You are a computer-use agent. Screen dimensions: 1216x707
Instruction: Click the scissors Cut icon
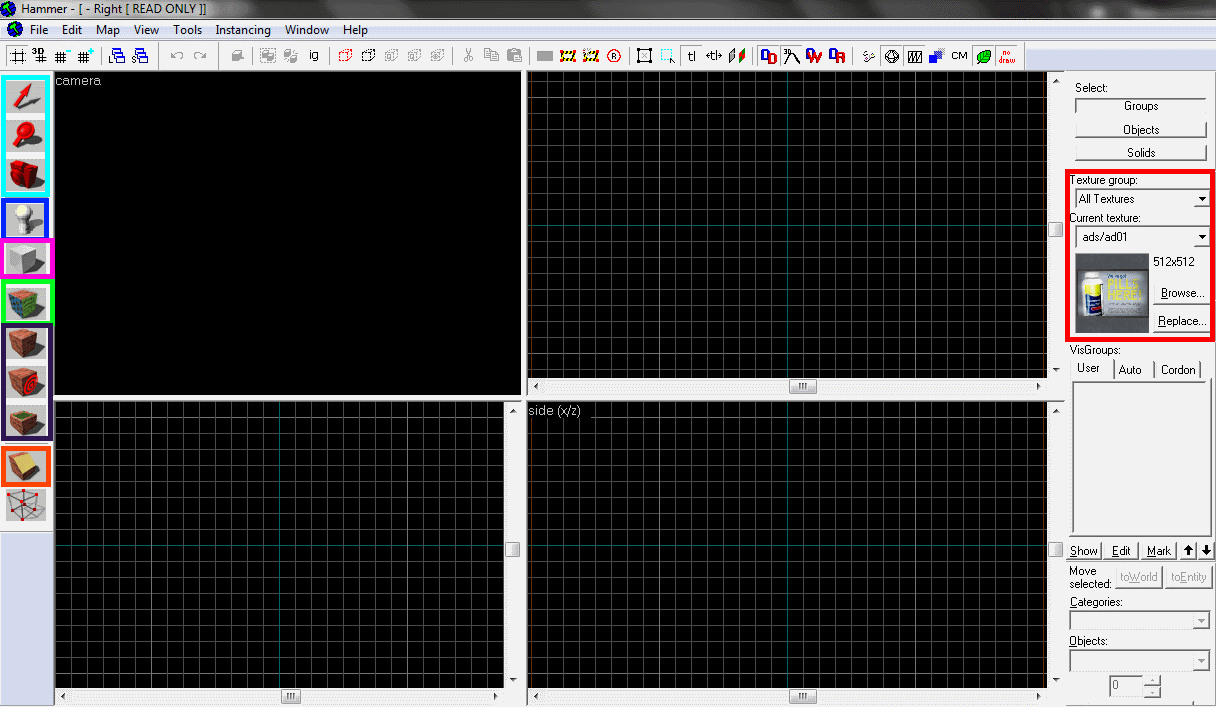pos(468,56)
